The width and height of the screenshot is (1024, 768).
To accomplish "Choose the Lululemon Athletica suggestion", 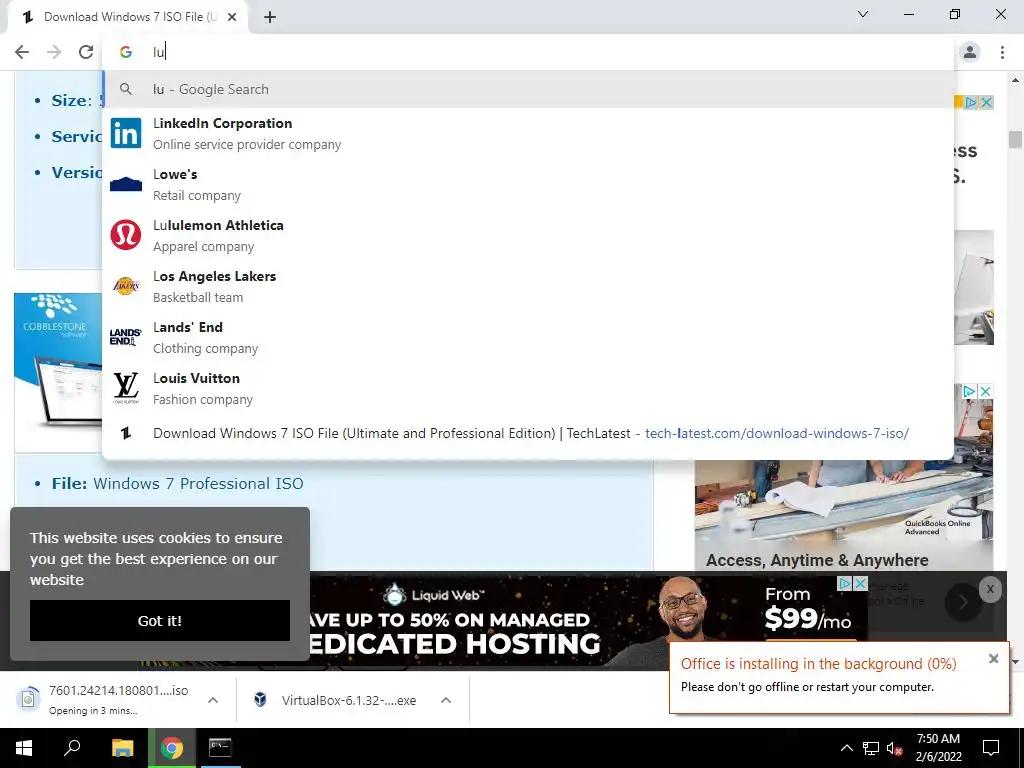I will (528, 235).
